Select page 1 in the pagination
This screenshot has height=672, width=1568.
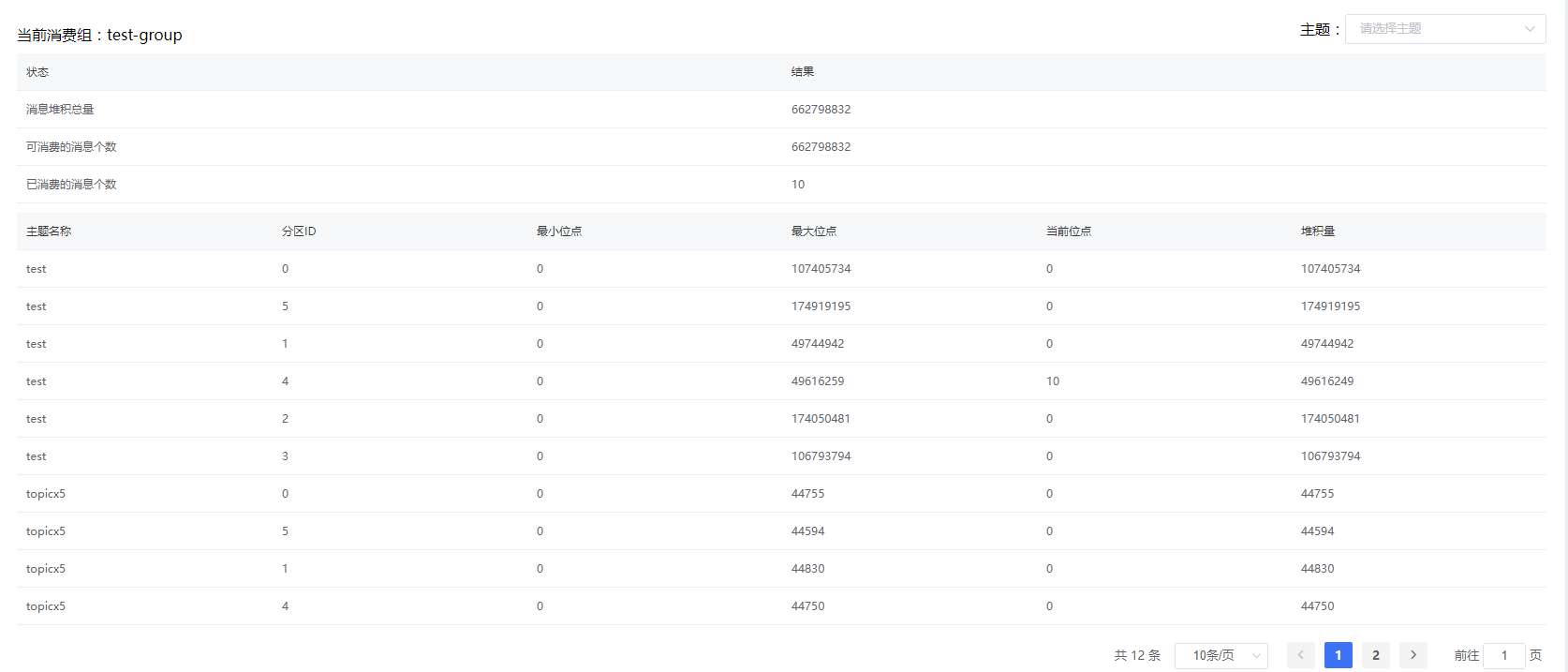(x=1338, y=655)
